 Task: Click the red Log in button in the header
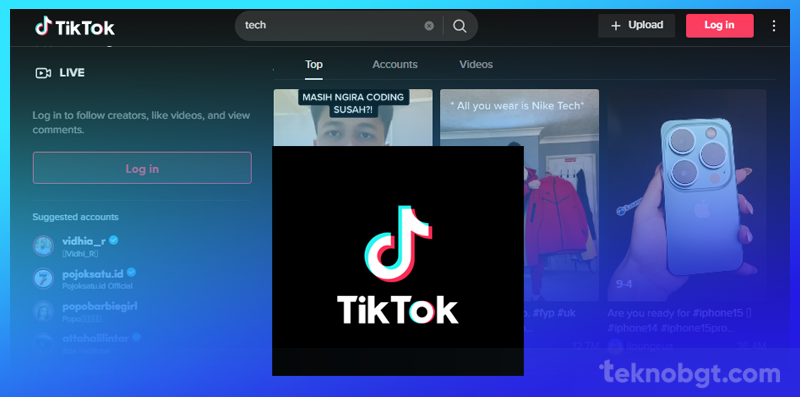tap(719, 26)
